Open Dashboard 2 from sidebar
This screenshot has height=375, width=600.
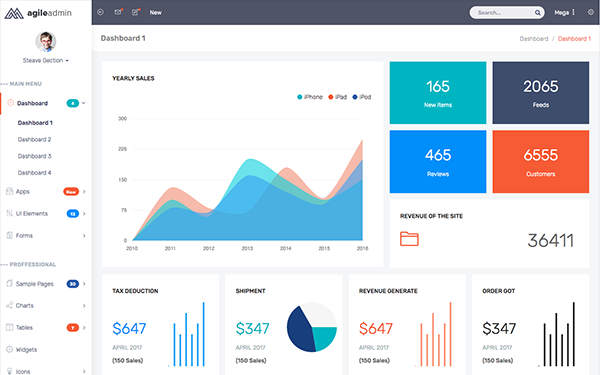click(34, 139)
